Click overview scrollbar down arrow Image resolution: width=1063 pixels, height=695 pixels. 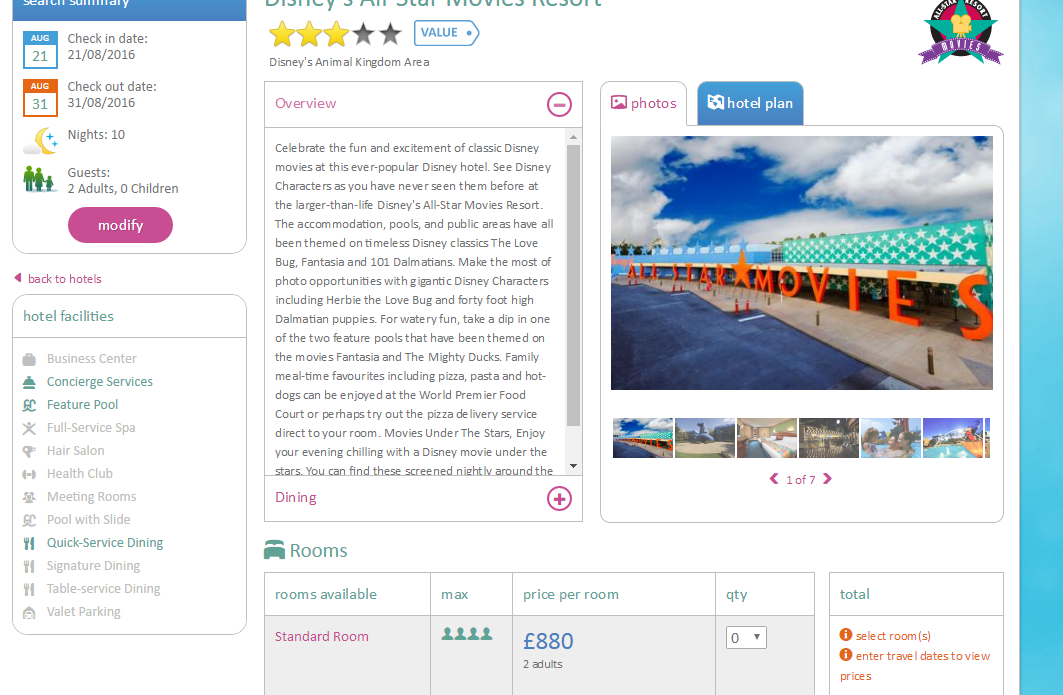574,466
